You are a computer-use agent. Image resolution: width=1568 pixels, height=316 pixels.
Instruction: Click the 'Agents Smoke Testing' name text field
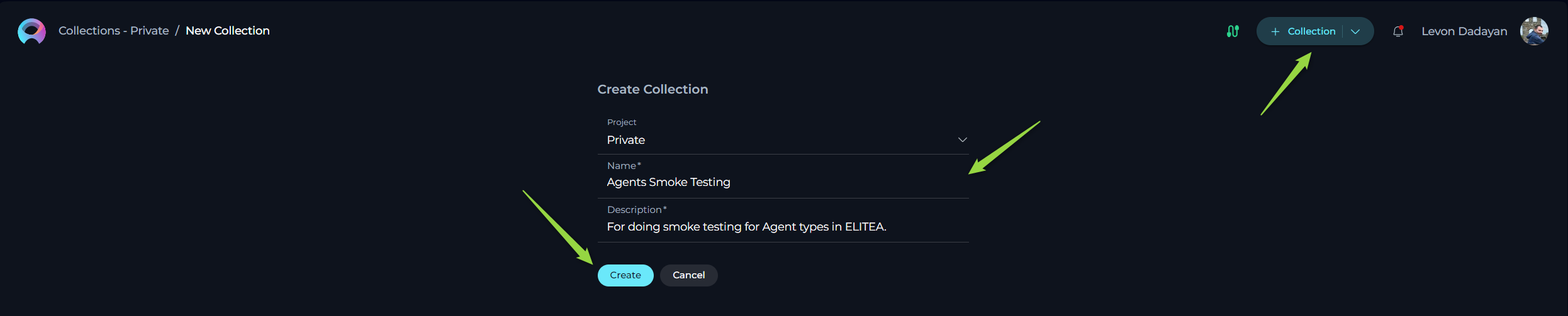(x=780, y=182)
